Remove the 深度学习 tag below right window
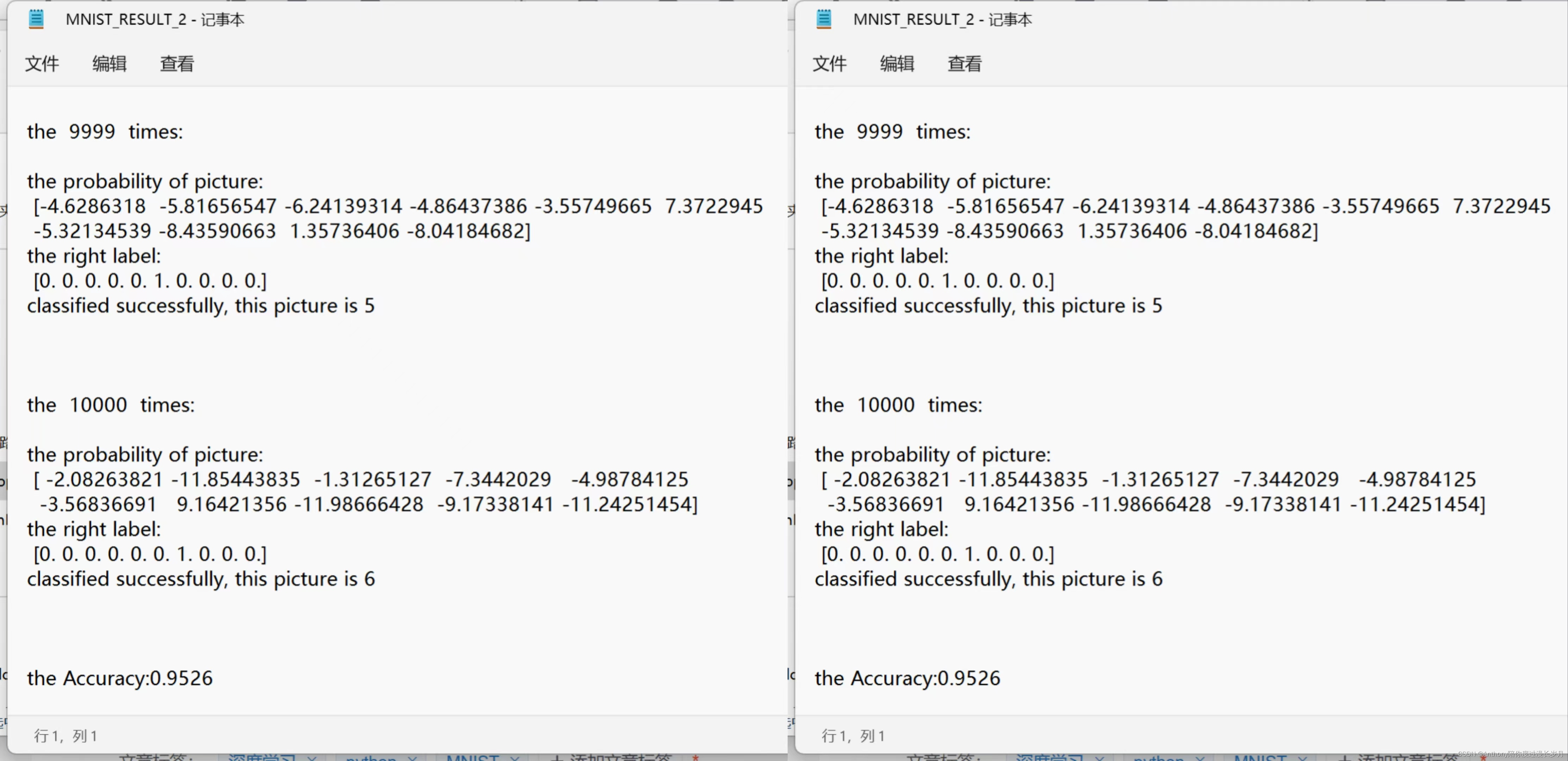The image size is (1568, 761). (x=1100, y=758)
